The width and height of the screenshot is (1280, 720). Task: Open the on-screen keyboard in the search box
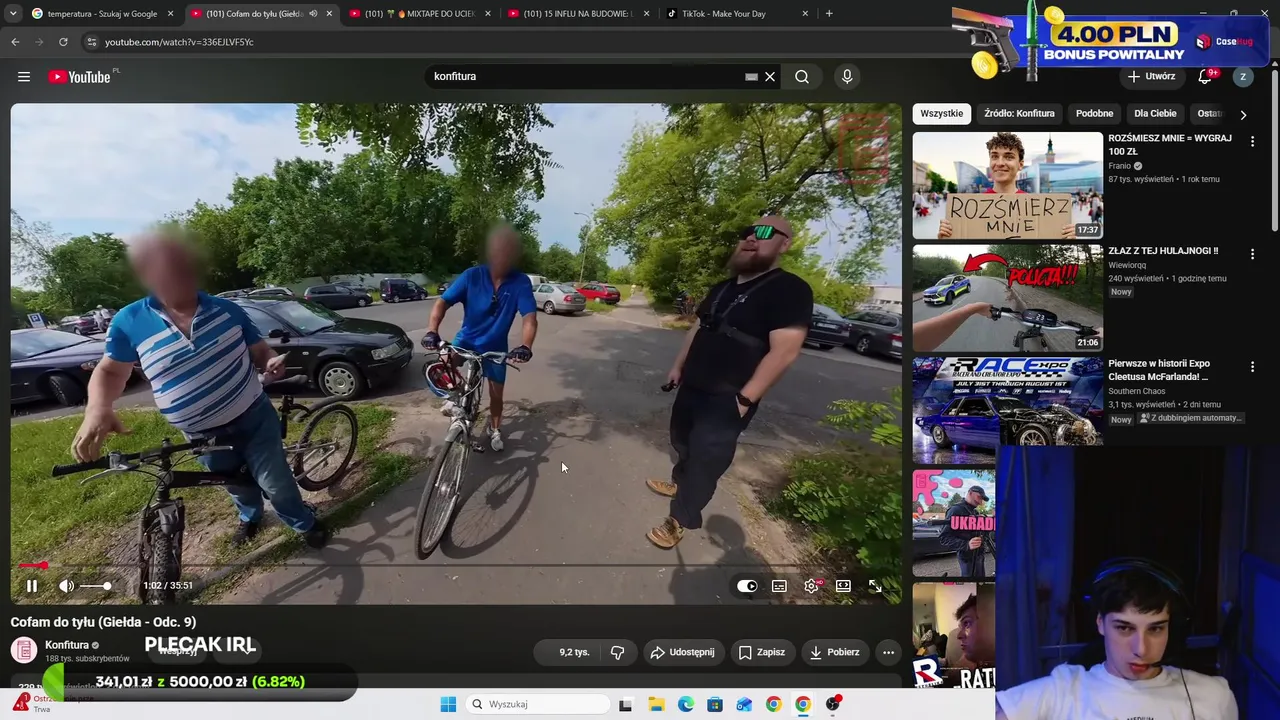coord(751,76)
